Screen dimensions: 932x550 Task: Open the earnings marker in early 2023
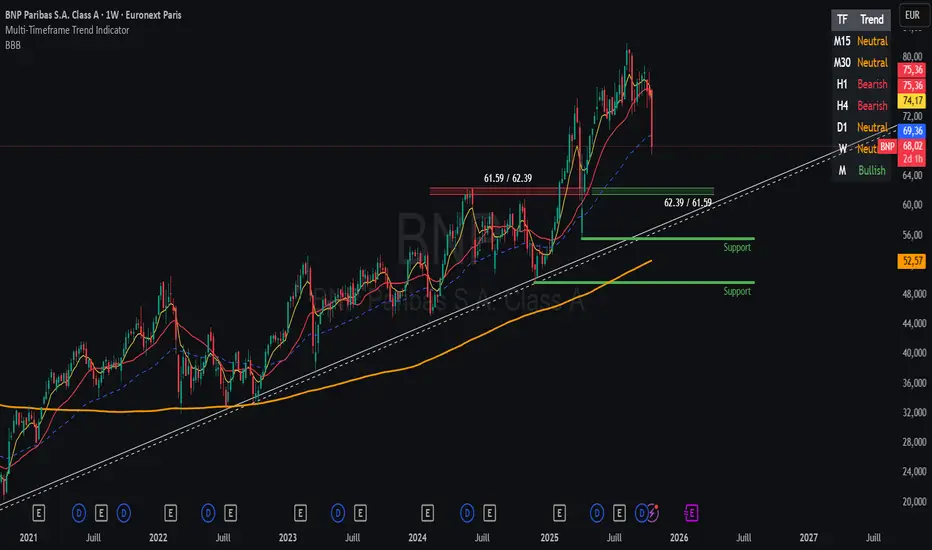coord(300,513)
